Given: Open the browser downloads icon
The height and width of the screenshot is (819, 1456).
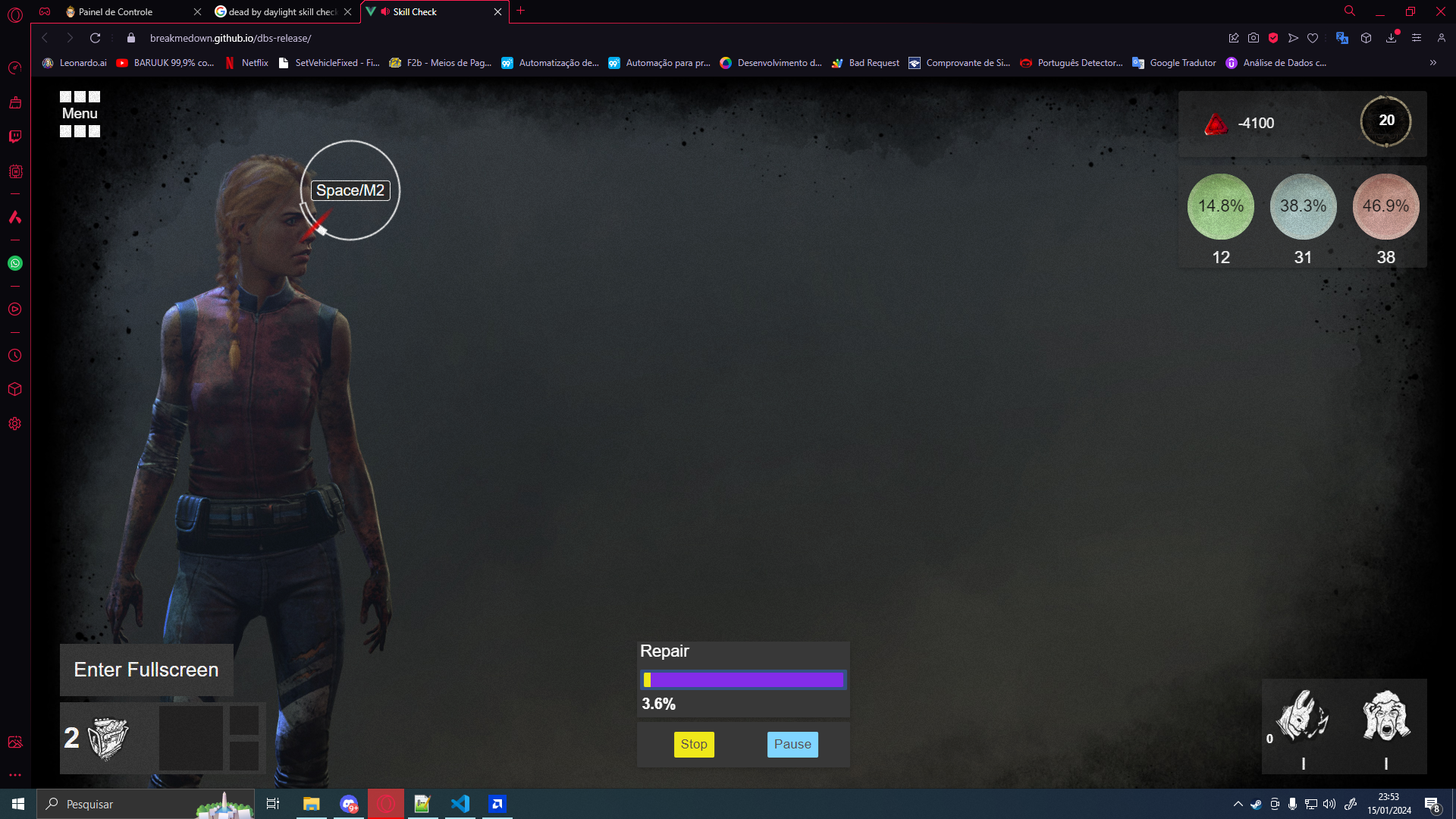Looking at the screenshot, I should 1391,38.
